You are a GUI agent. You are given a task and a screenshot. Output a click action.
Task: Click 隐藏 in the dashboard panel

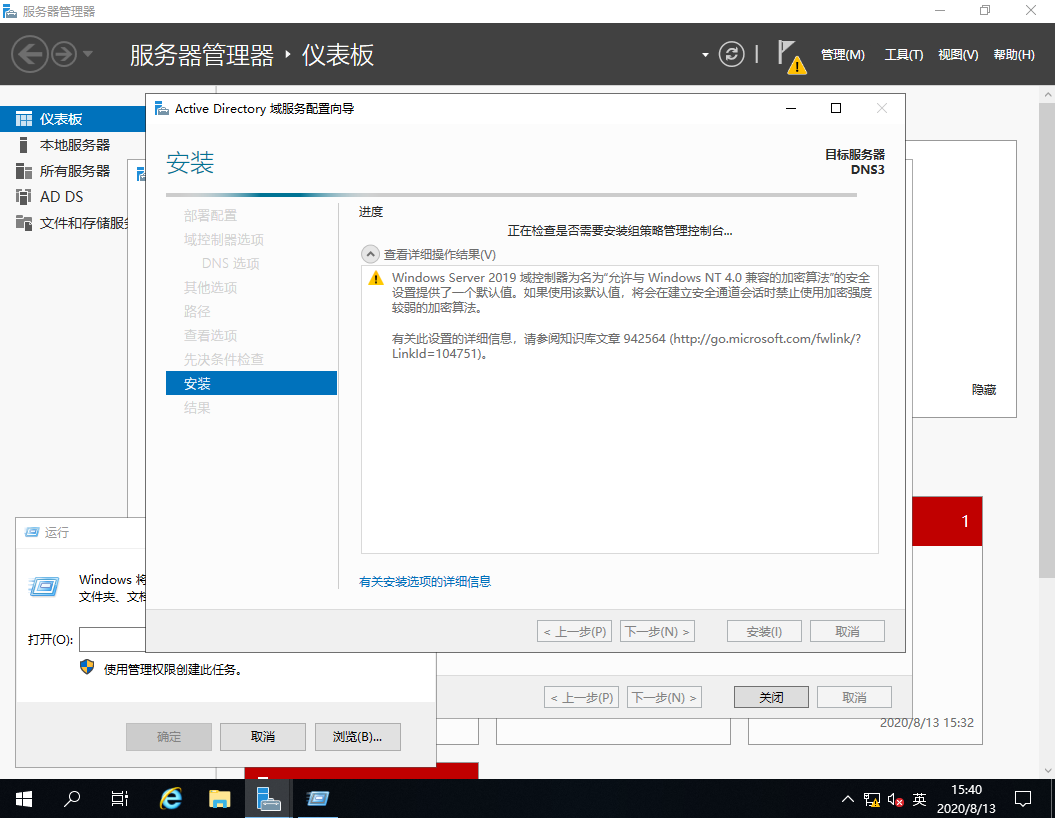click(984, 389)
